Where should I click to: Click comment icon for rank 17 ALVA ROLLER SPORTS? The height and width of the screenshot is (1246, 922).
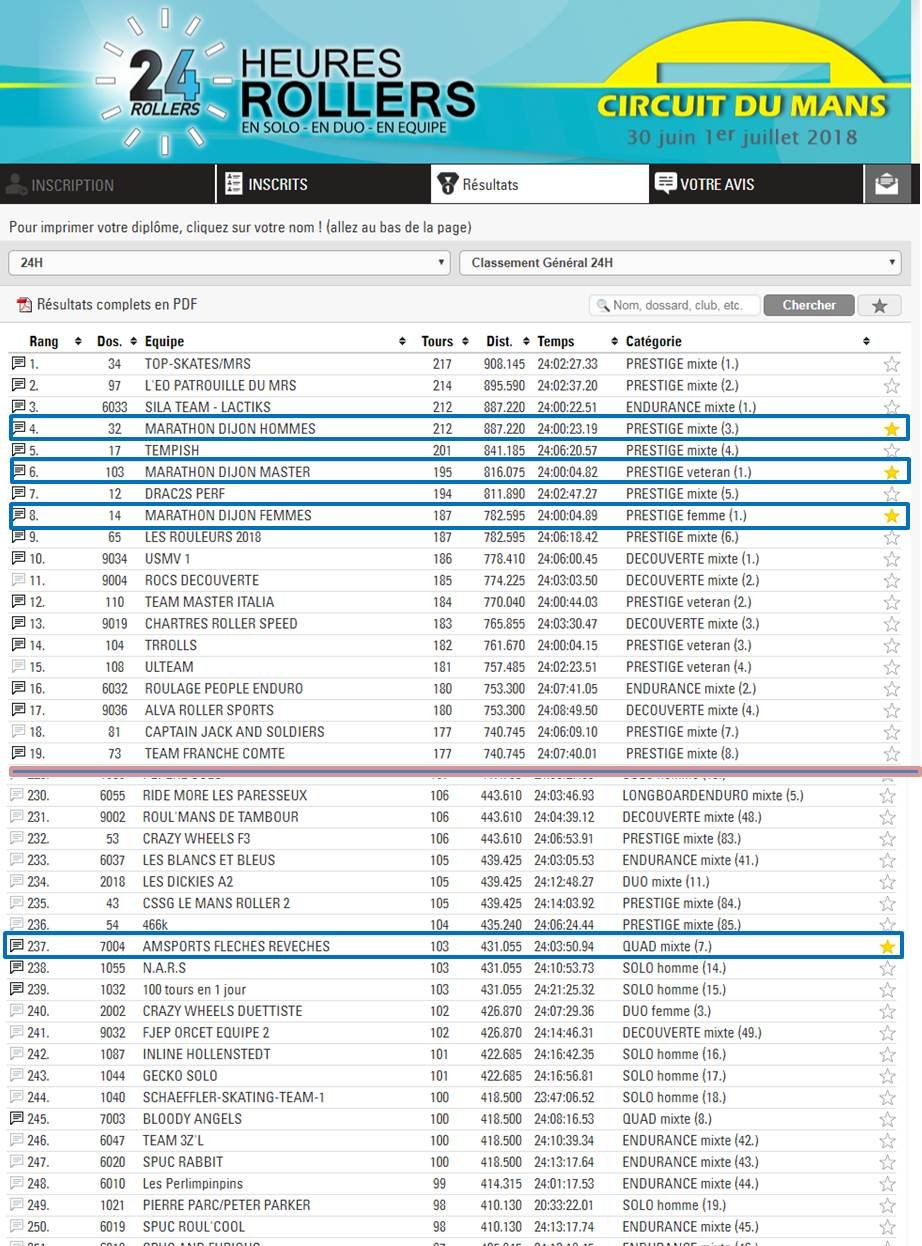point(18,710)
